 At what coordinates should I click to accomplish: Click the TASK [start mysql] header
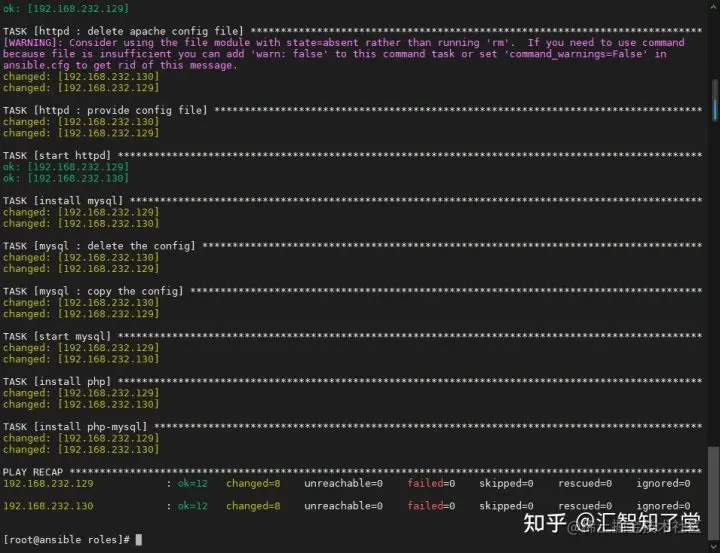[x=57, y=336]
